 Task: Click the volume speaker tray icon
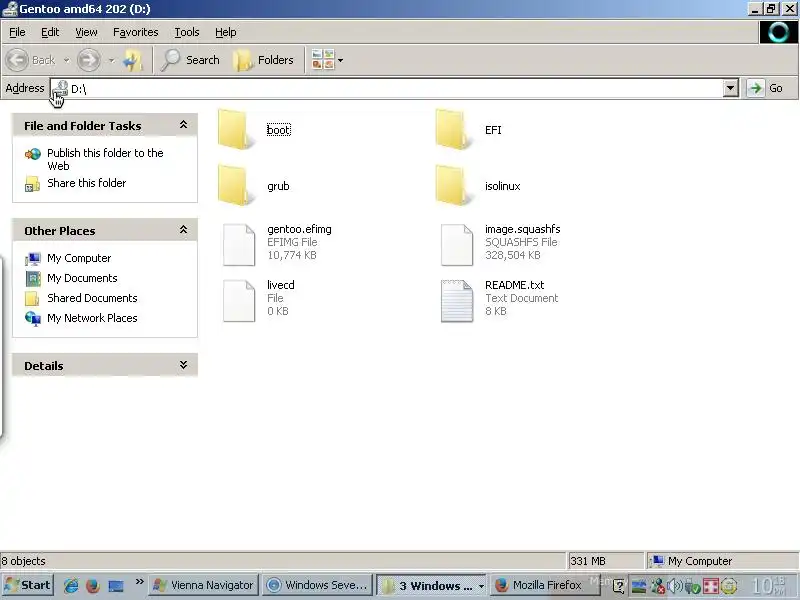coord(674,586)
